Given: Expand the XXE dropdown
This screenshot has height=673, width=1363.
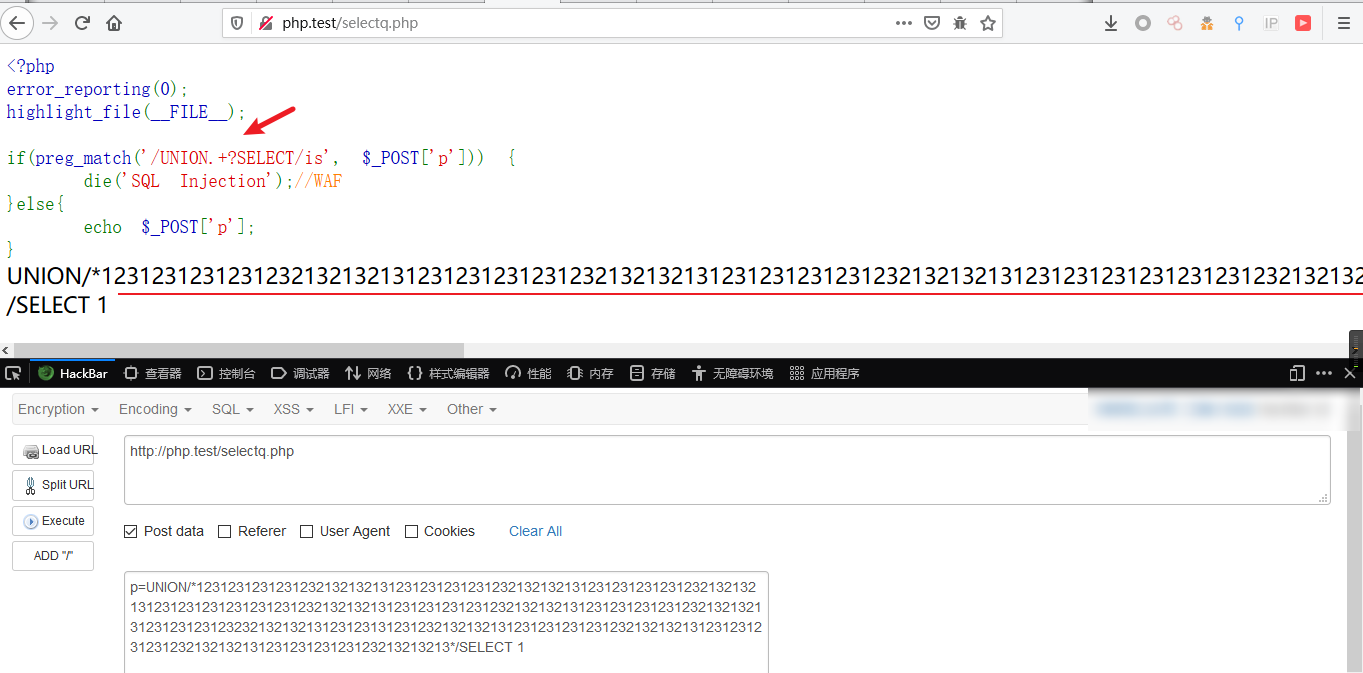Looking at the screenshot, I should coord(406,409).
